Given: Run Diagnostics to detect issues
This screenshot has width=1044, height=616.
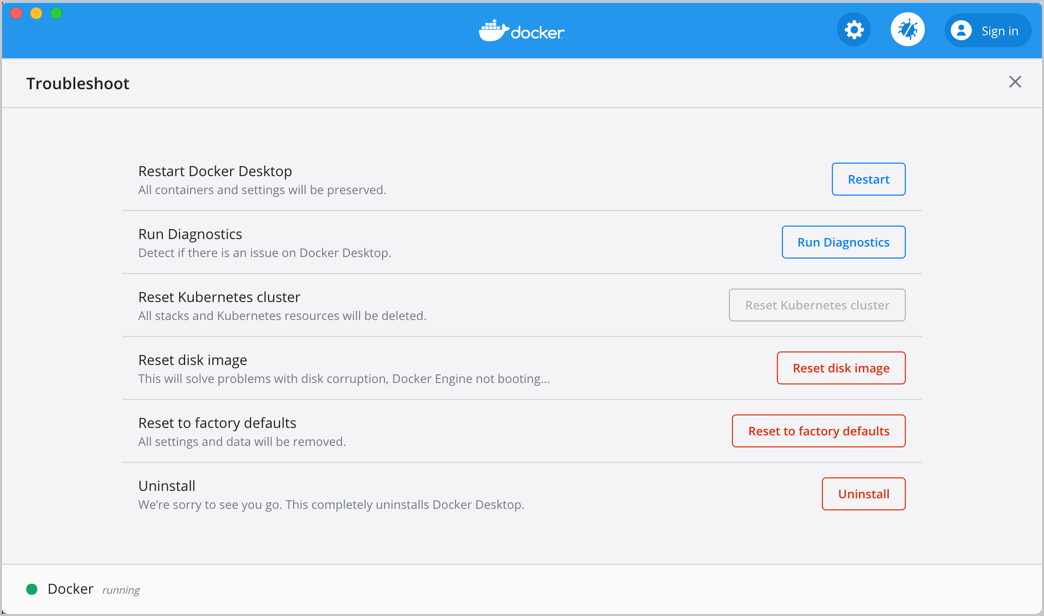Looking at the screenshot, I should coord(843,242).
